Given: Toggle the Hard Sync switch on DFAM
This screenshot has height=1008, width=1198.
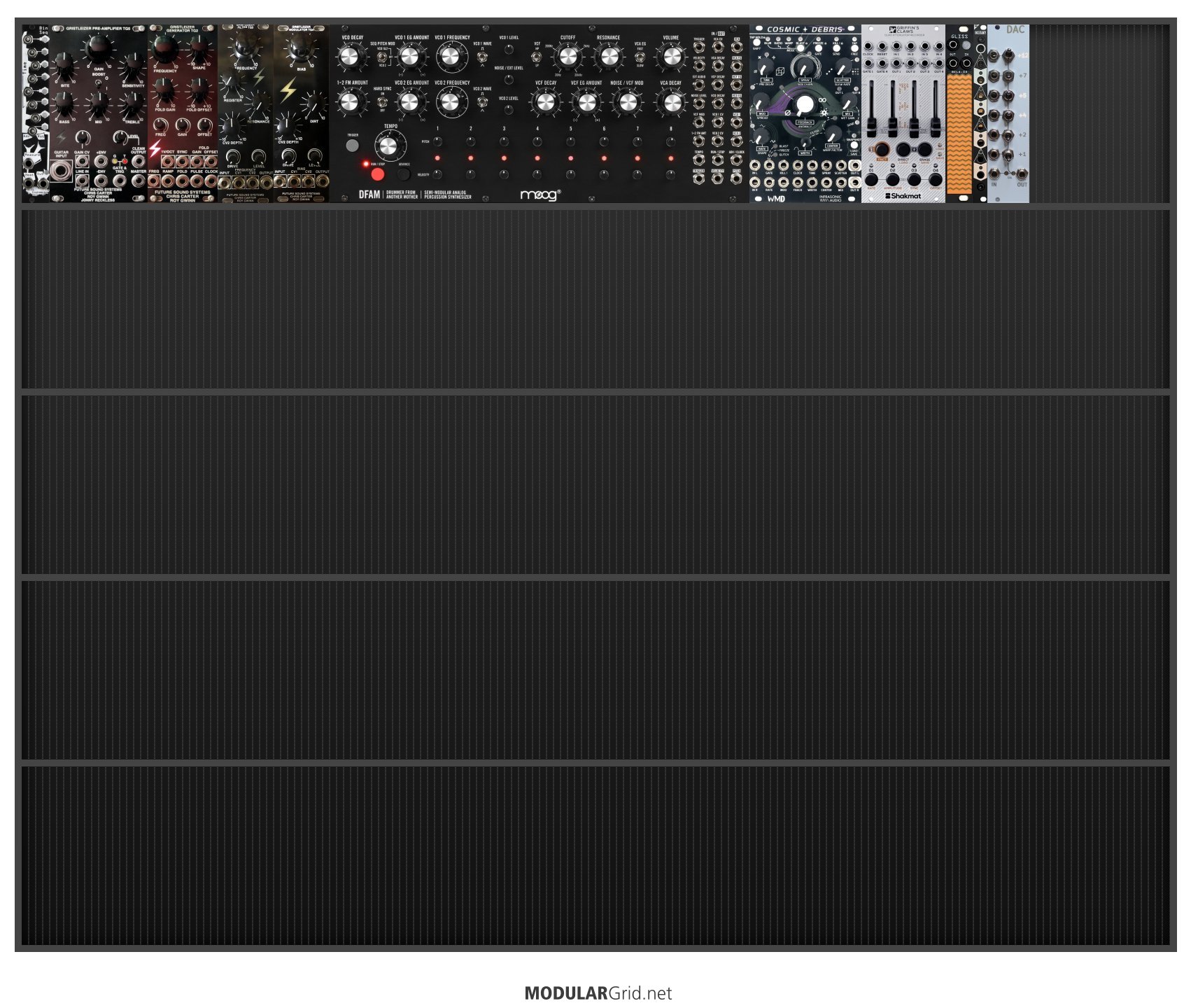Looking at the screenshot, I should tap(382, 101).
